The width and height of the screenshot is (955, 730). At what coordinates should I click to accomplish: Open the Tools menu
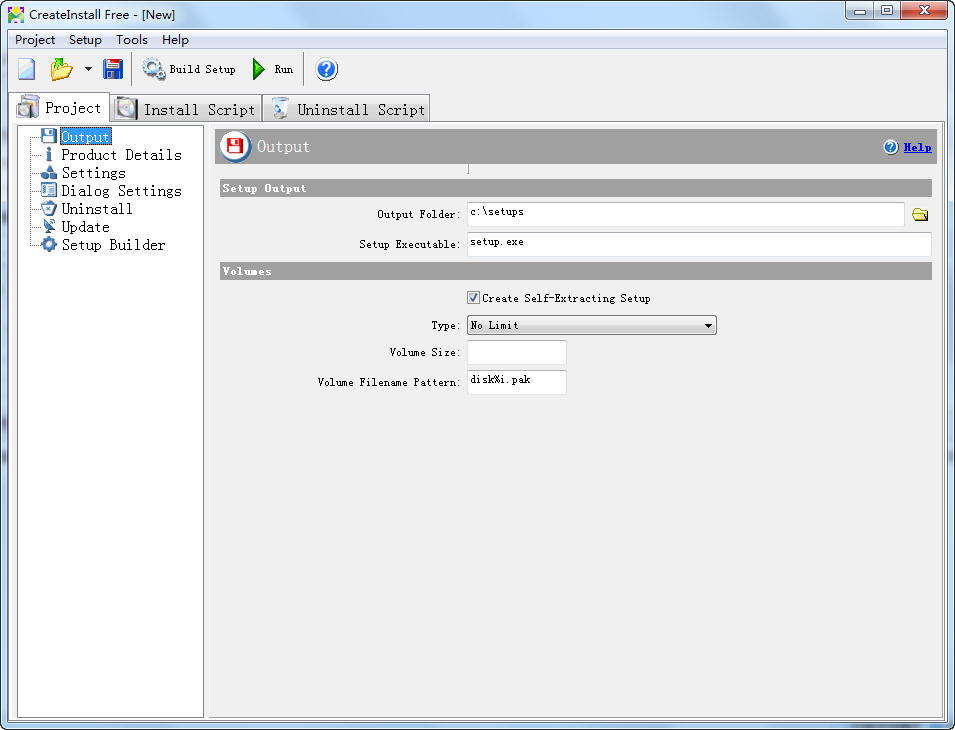click(131, 40)
